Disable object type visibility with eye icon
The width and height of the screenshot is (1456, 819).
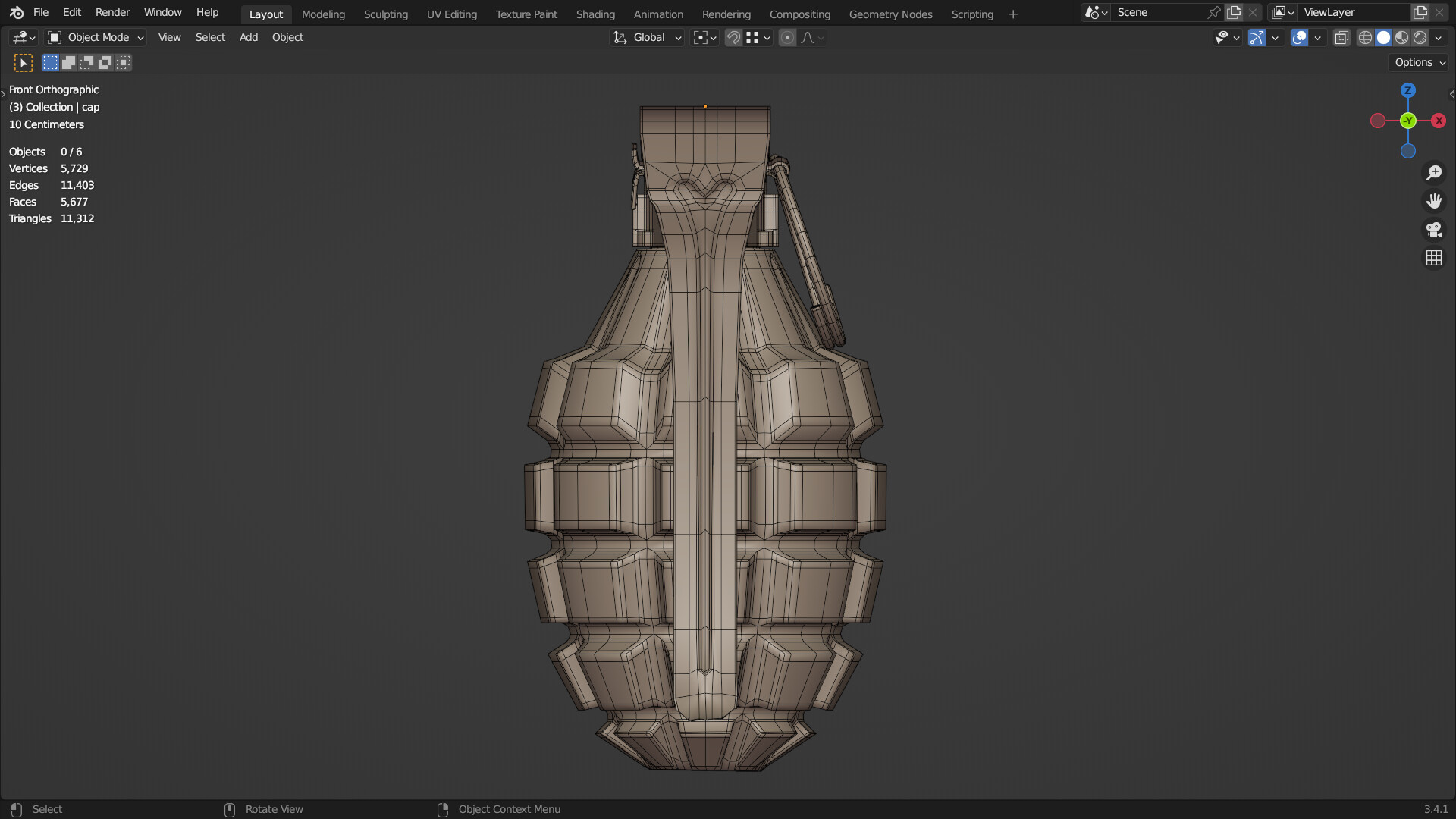tap(1222, 37)
